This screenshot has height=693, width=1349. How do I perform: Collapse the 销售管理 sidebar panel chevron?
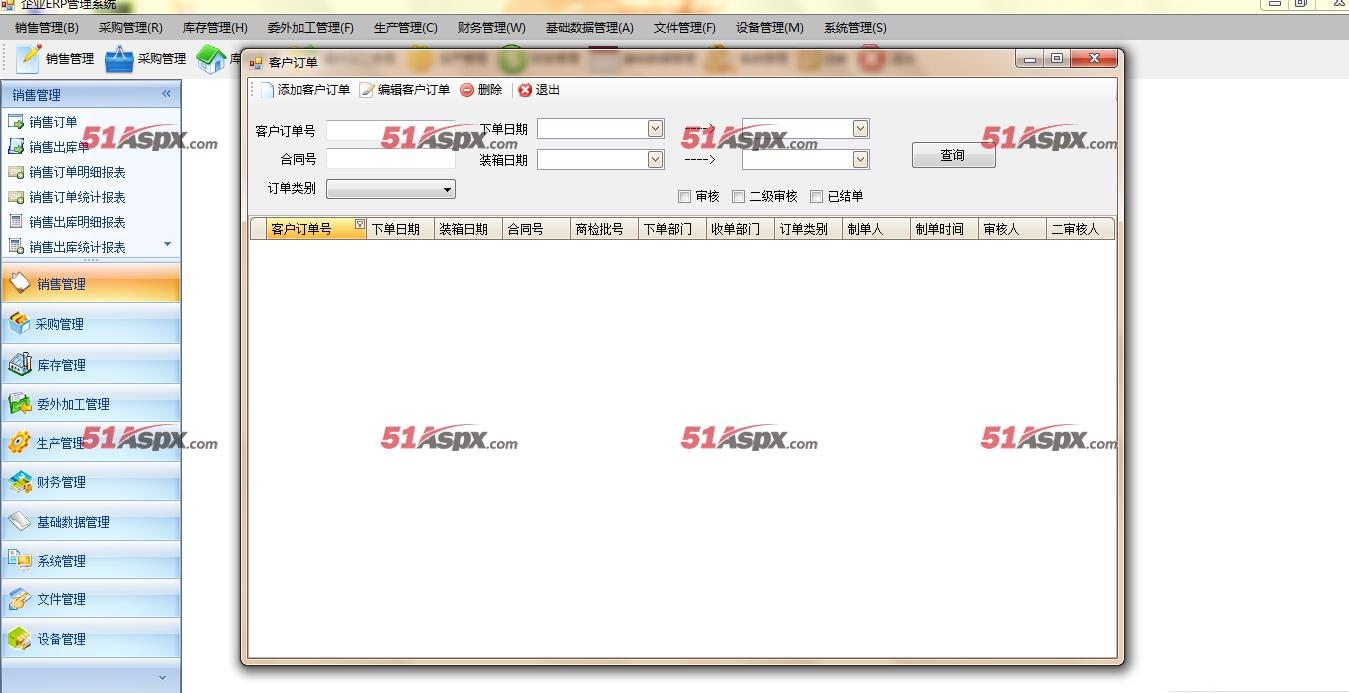tap(167, 94)
